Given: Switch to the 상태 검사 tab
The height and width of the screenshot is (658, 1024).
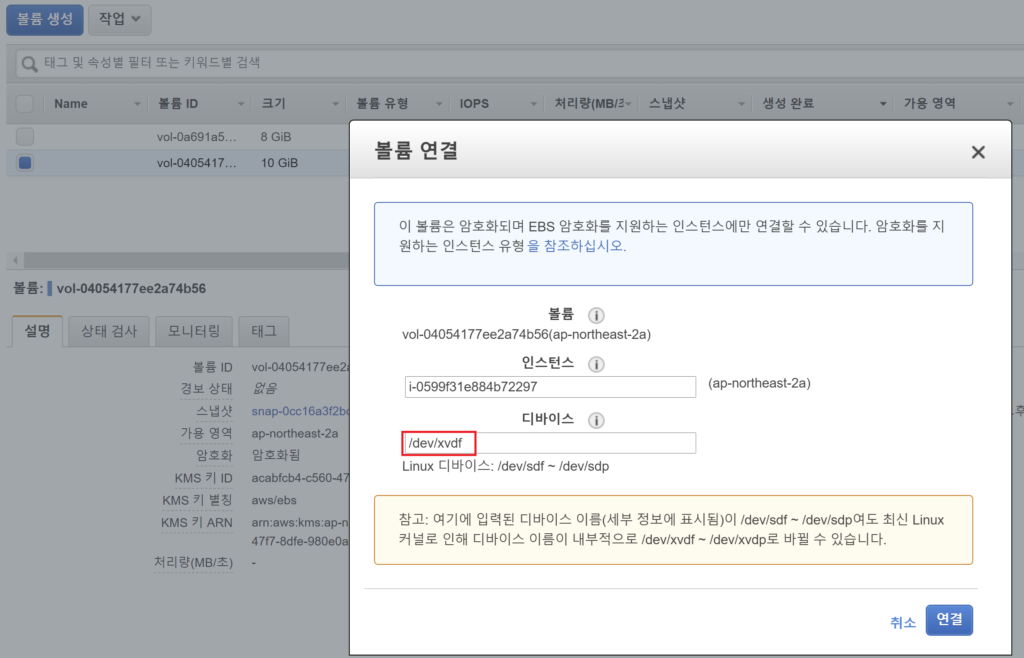Looking at the screenshot, I should 109,331.
